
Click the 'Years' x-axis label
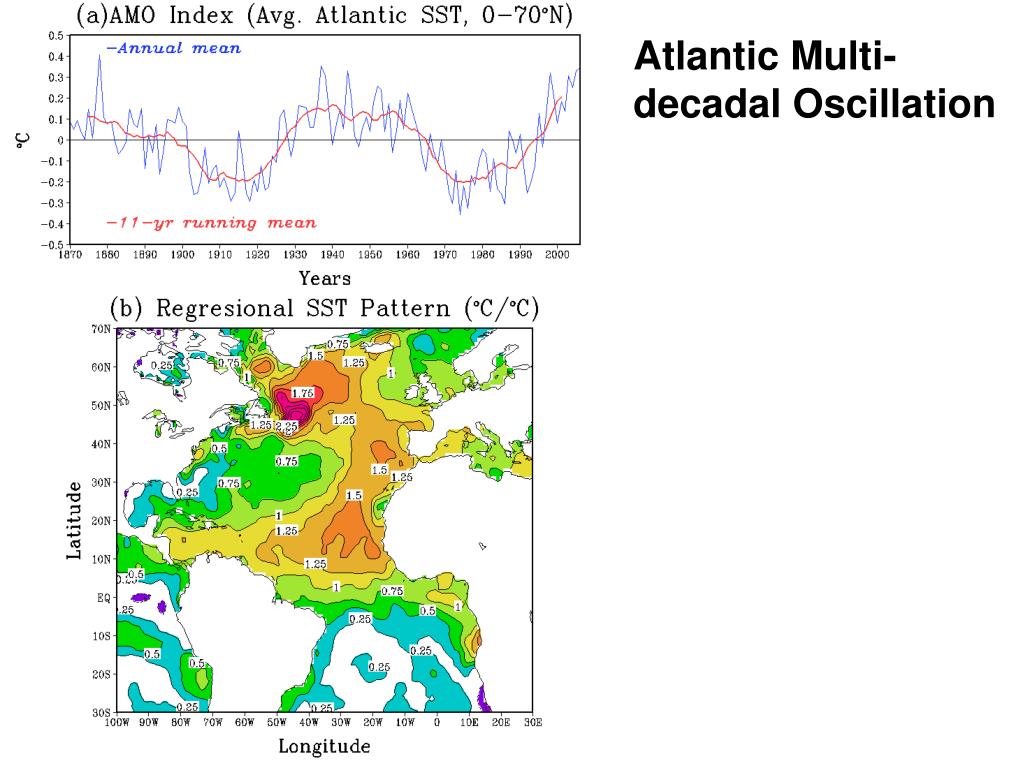tap(325, 278)
